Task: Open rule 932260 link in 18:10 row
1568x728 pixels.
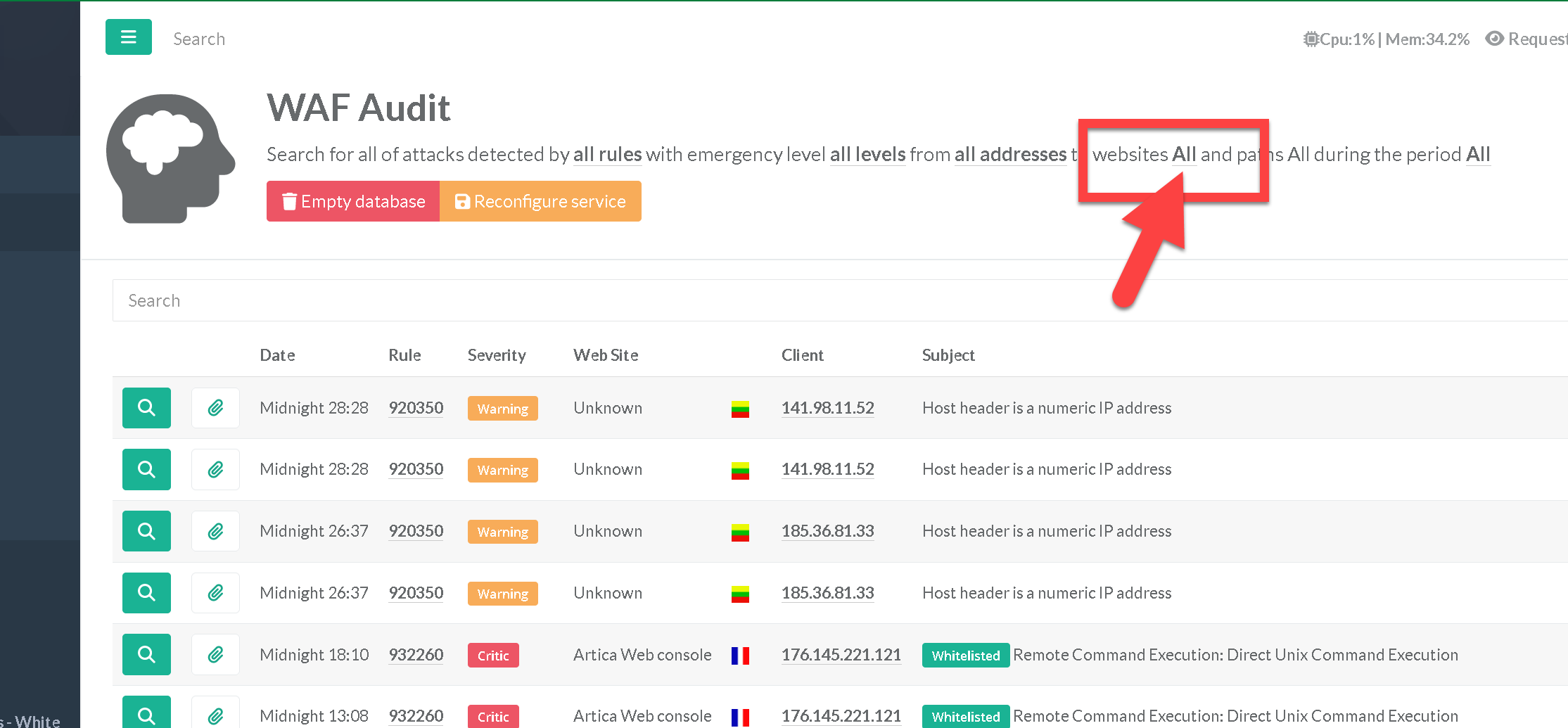Action: (416, 655)
